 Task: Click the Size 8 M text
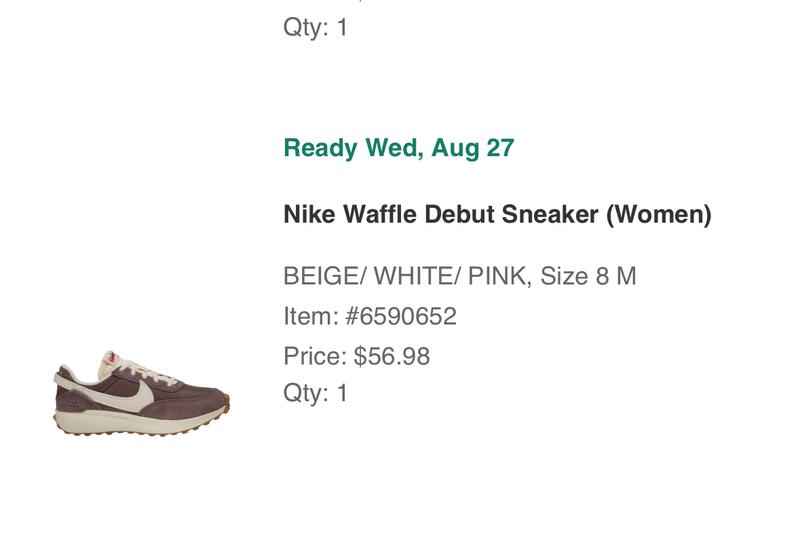tap(588, 276)
